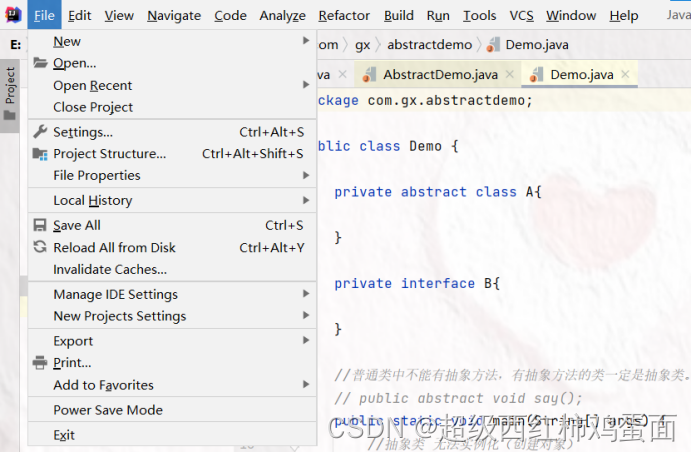Image resolution: width=692 pixels, height=452 pixels.
Task: Open the Tools menu
Action: 479,15
